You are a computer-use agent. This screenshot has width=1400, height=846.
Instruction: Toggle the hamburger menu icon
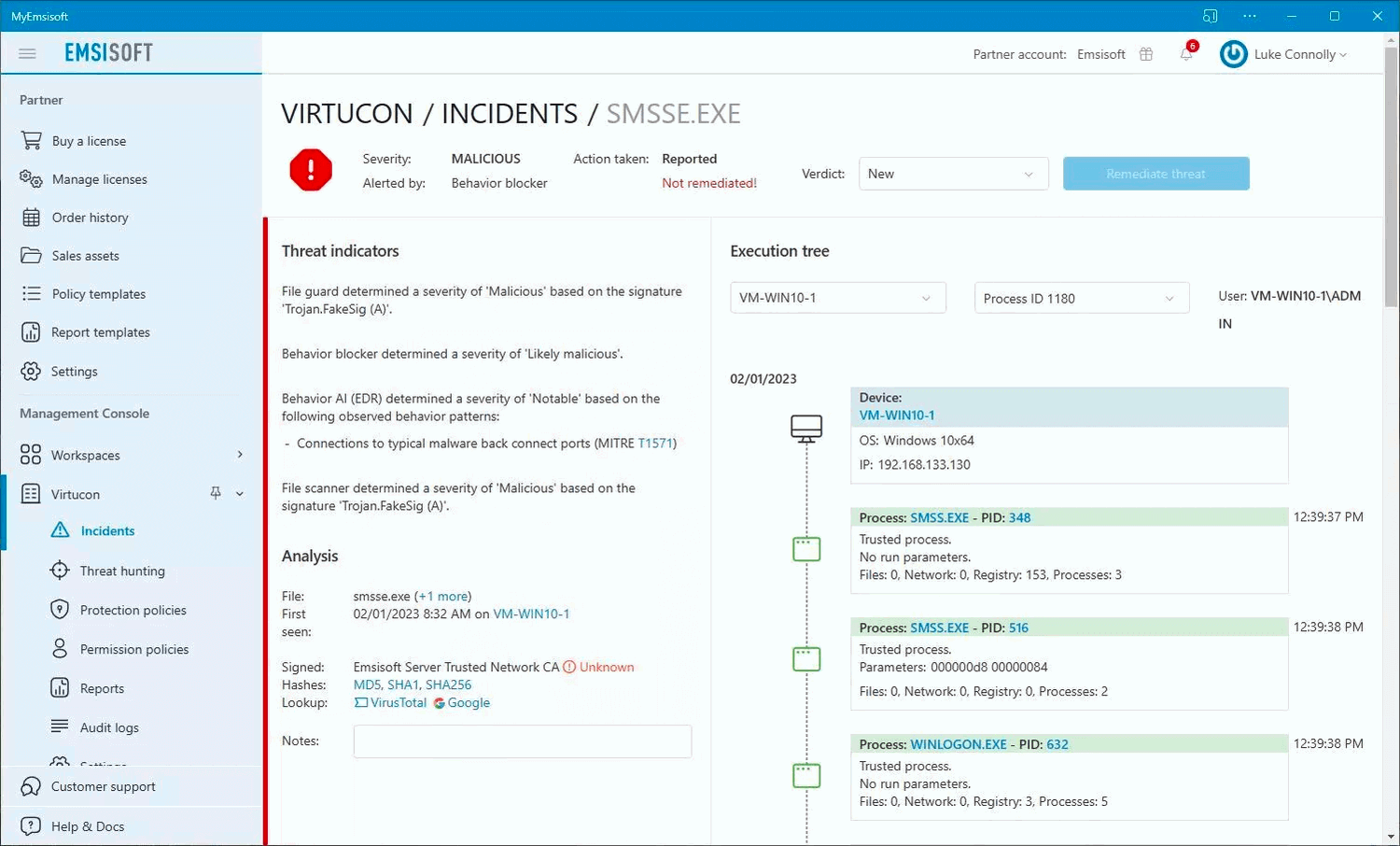click(27, 53)
